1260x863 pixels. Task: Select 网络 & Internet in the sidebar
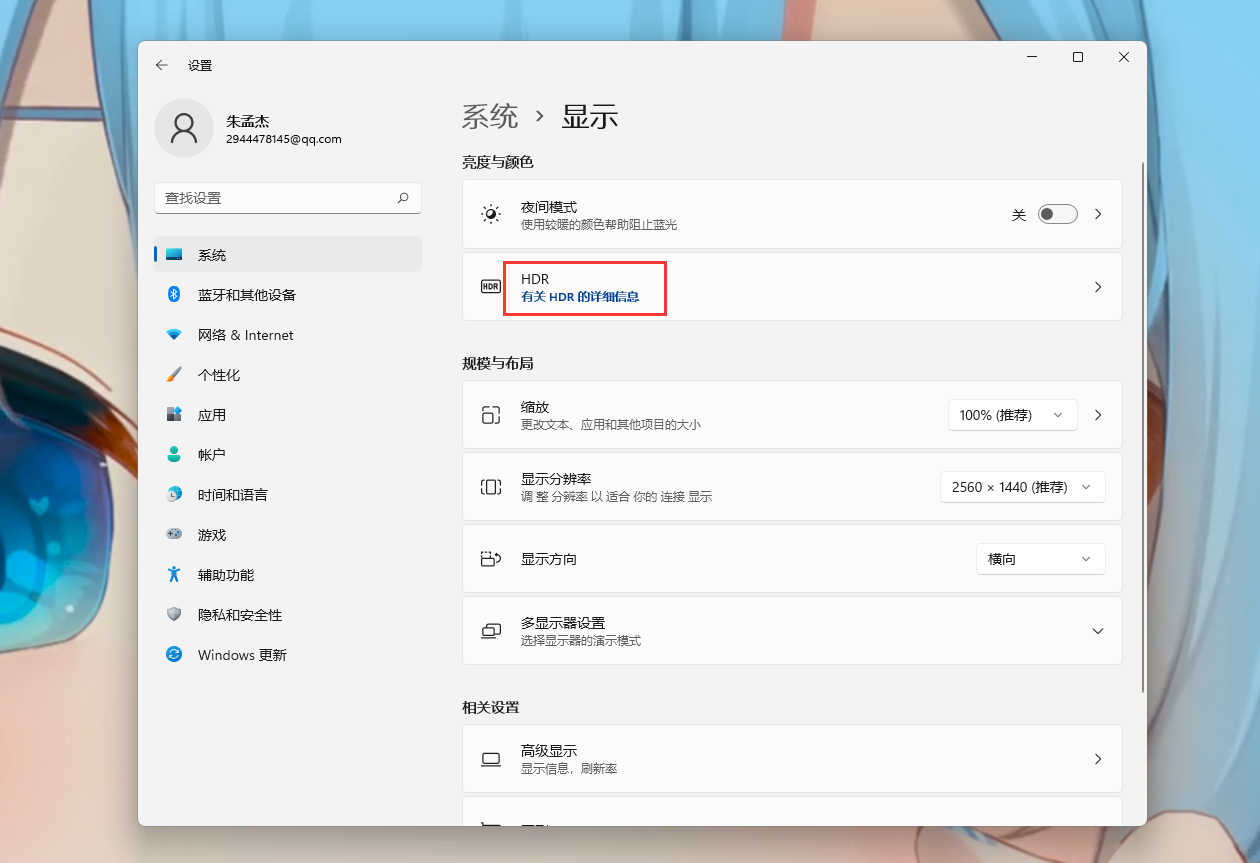tap(288, 335)
